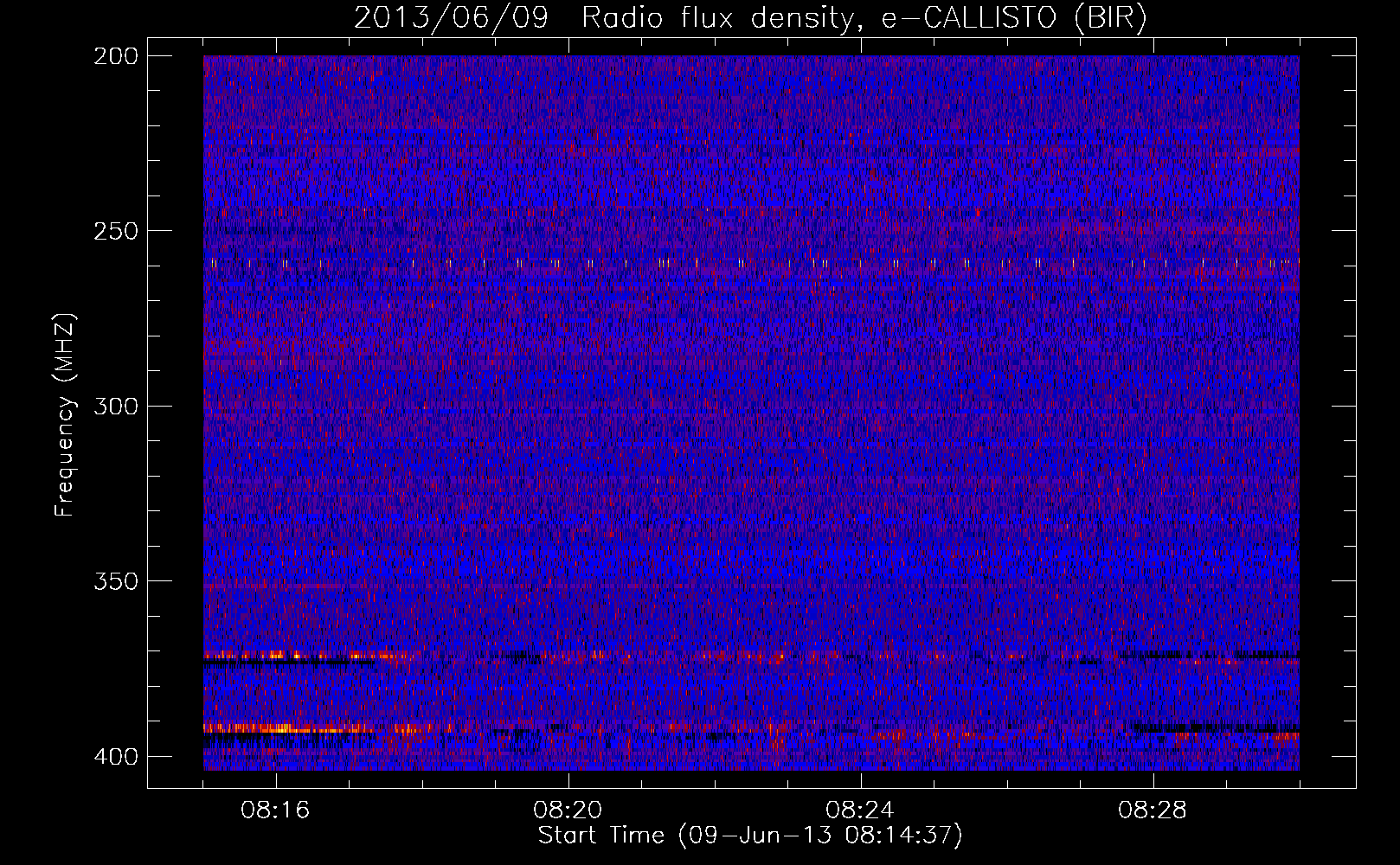The height and width of the screenshot is (865, 1400).
Task: Click the bright yellow burst near 390 MHz
Action: pos(290,728)
